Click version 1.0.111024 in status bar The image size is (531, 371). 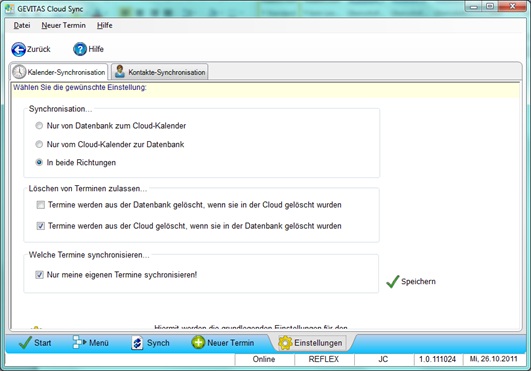point(438,359)
